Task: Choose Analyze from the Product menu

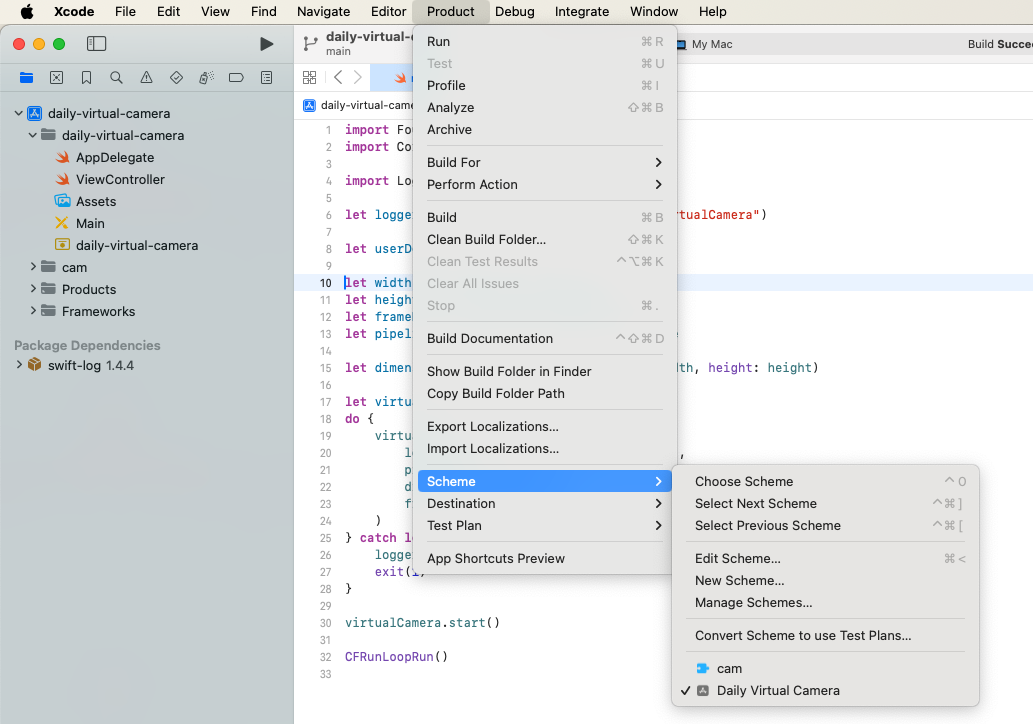Action: point(544,107)
